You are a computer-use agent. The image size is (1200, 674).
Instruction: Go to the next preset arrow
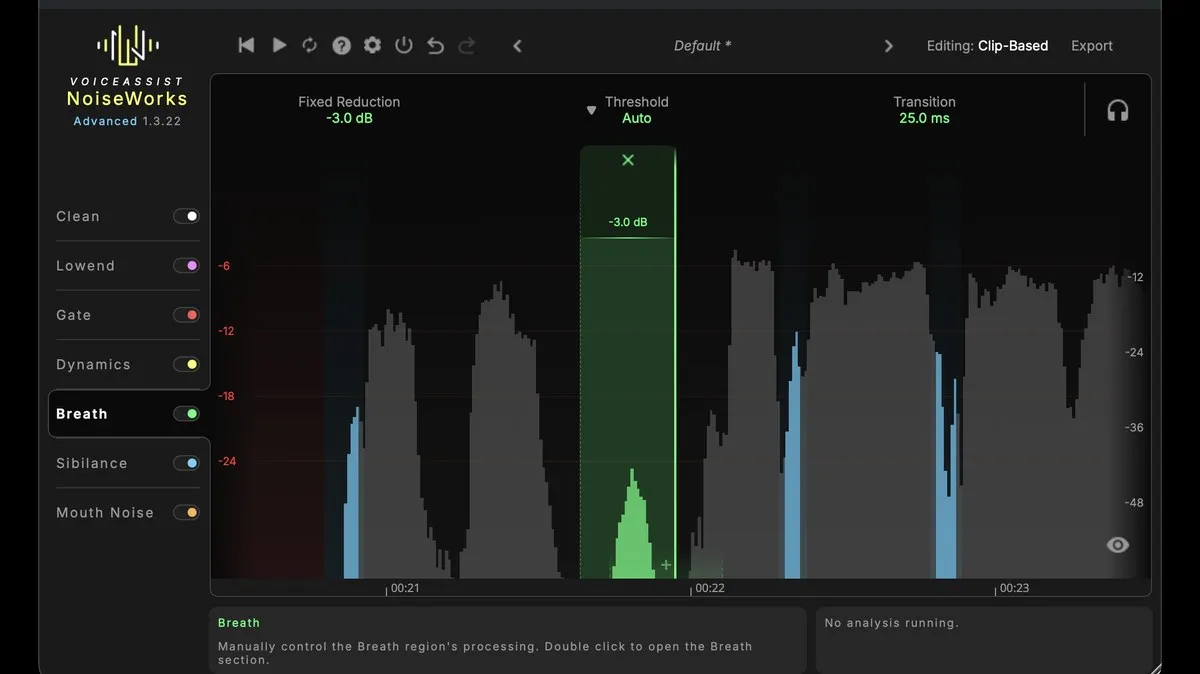[888, 46]
